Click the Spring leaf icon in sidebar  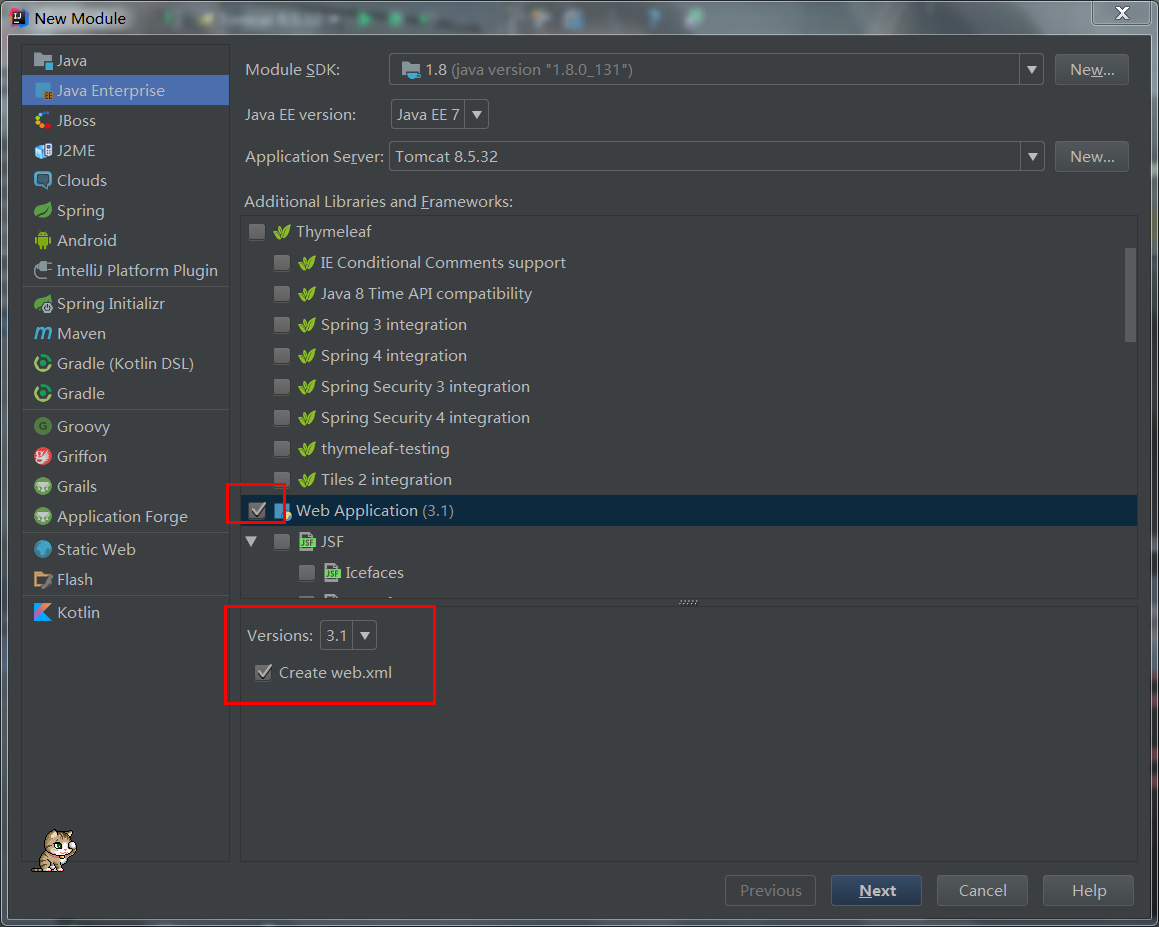(x=43, y=211)
